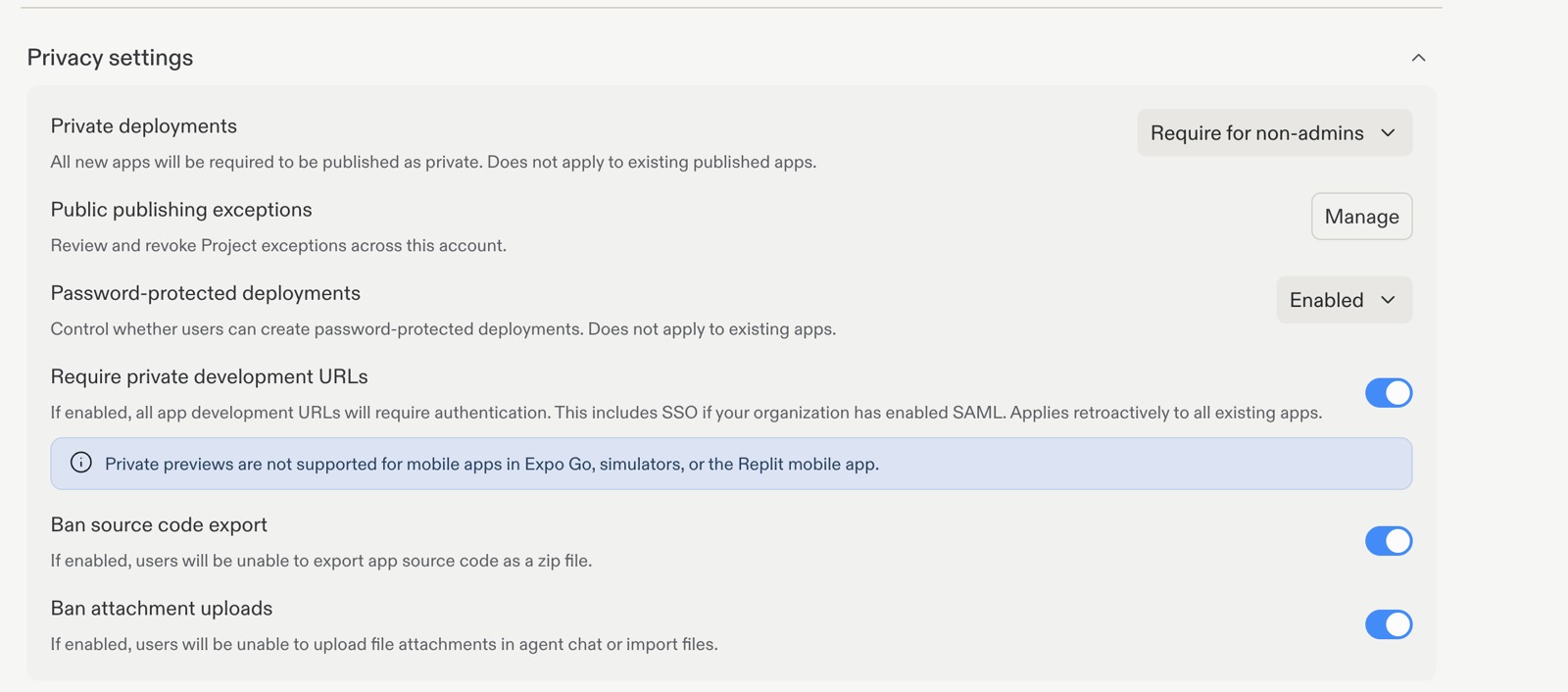Click 'unable to upload file attachments' description

coord(384,644)
